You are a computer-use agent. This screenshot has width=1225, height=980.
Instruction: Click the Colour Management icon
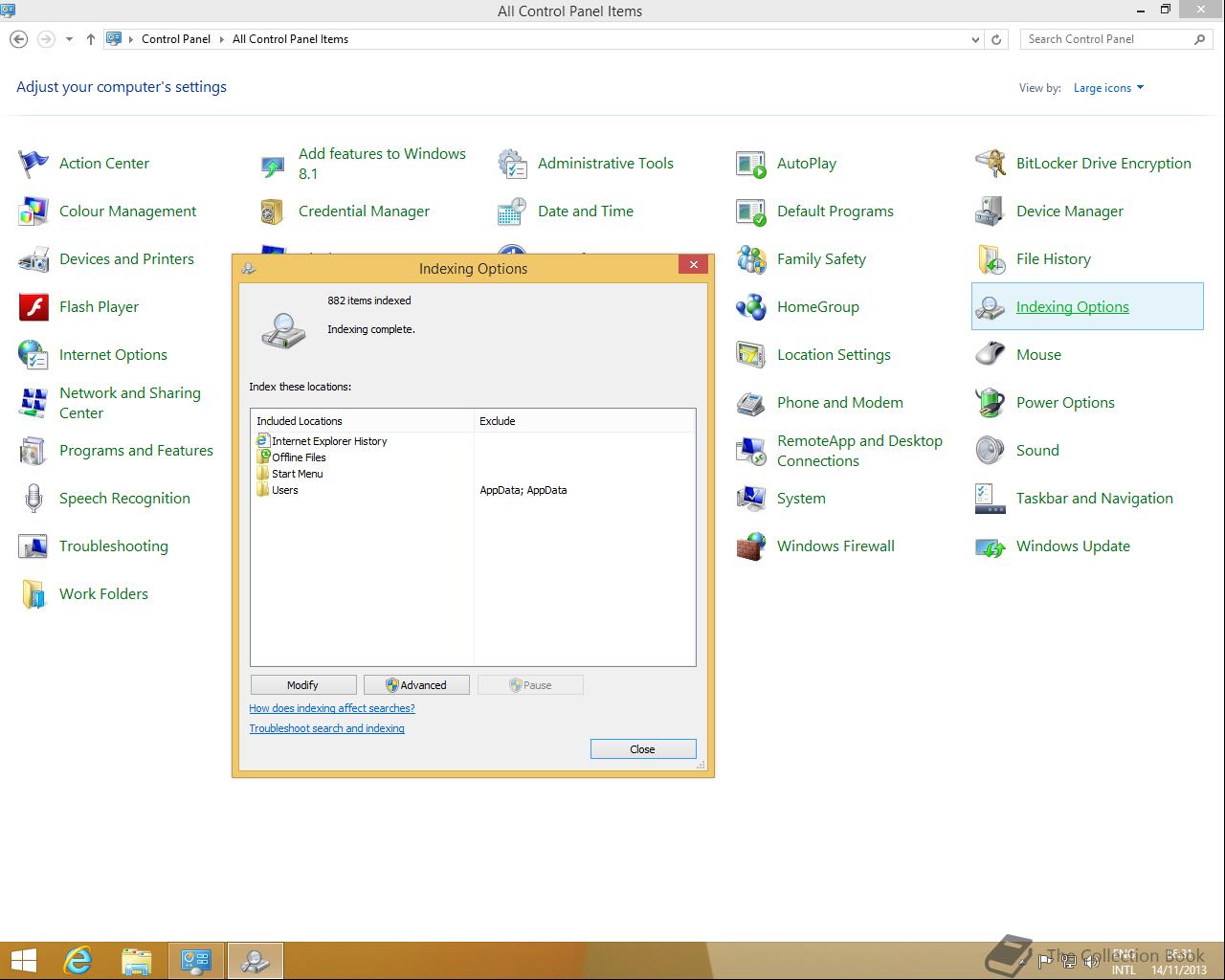click(33, 212)
